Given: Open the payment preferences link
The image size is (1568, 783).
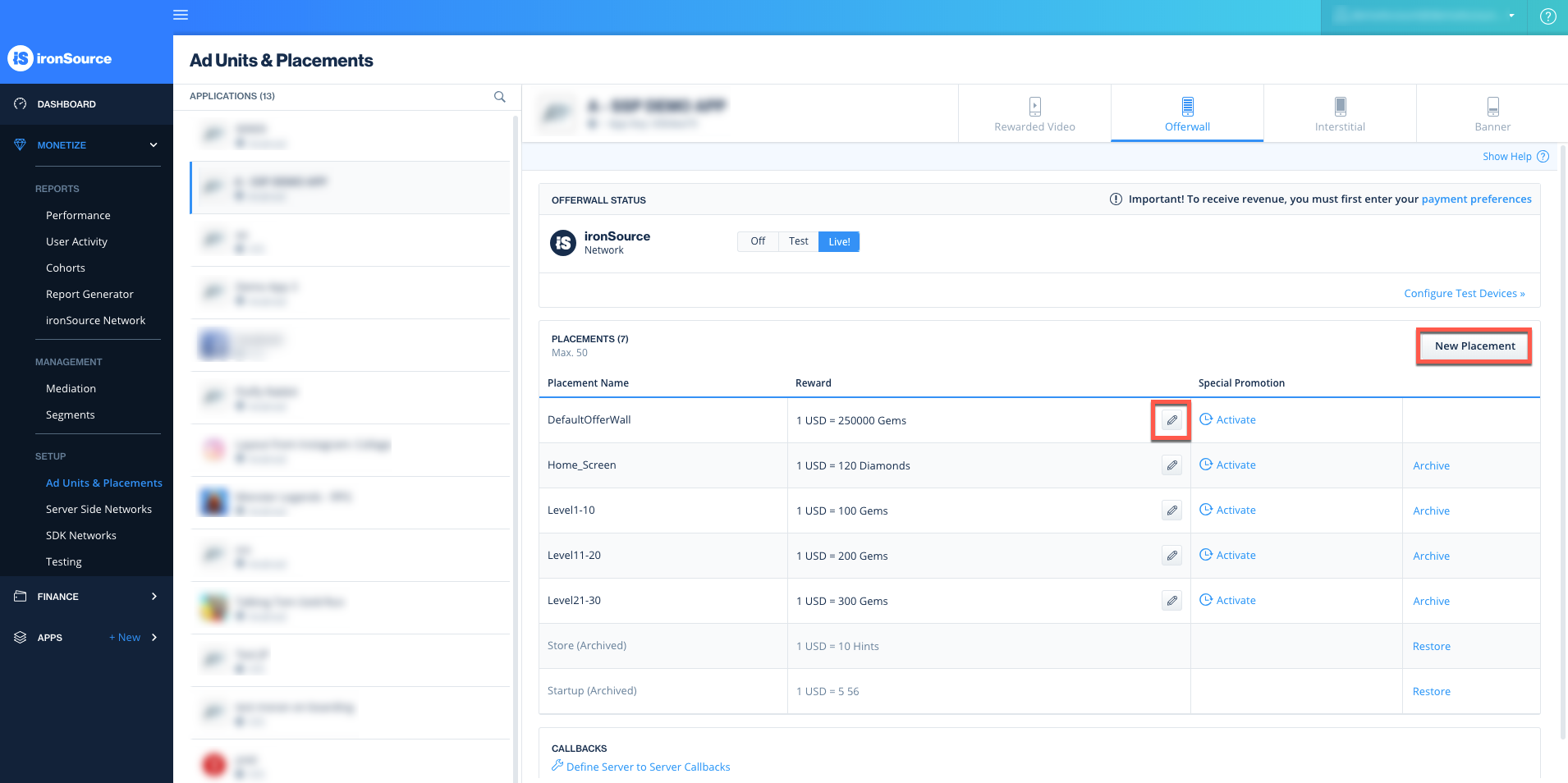Looking at the screenshot, I should 1476,199.
